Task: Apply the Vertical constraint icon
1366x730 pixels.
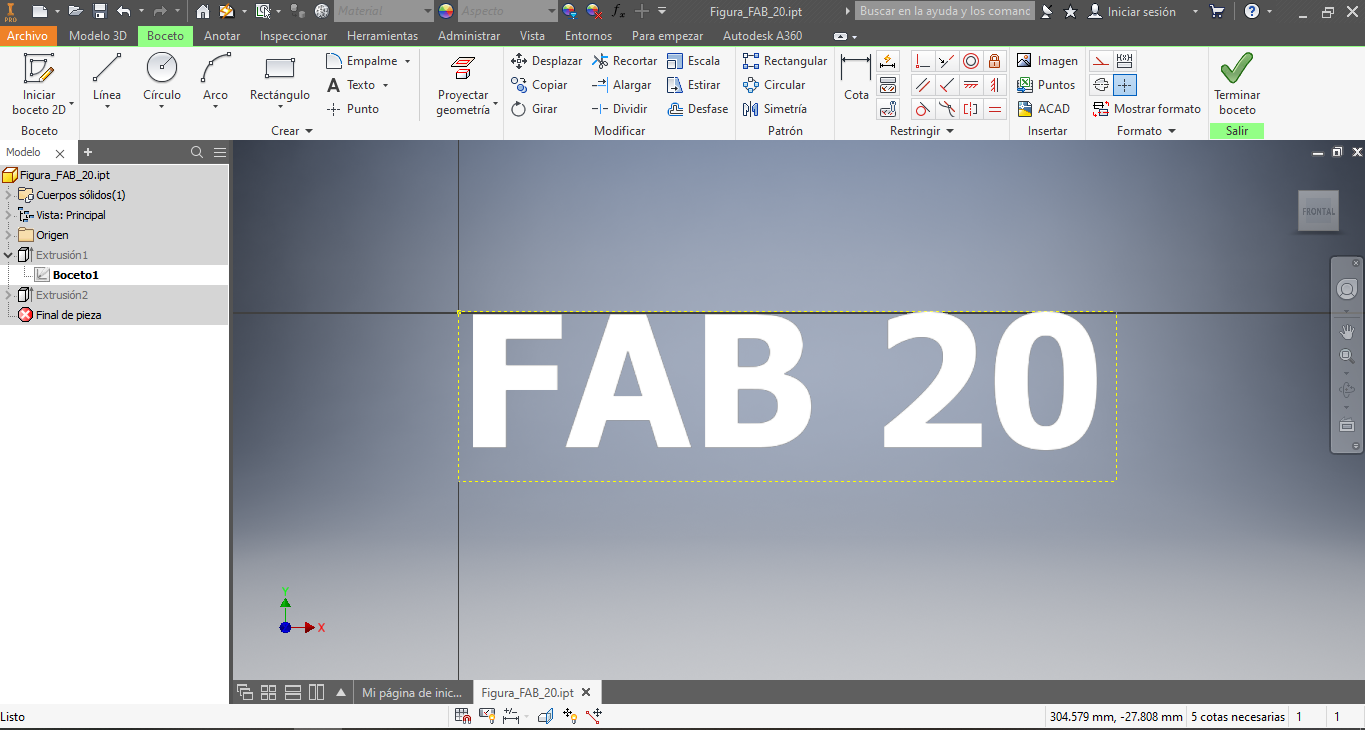Action: [x=994, y=85]
